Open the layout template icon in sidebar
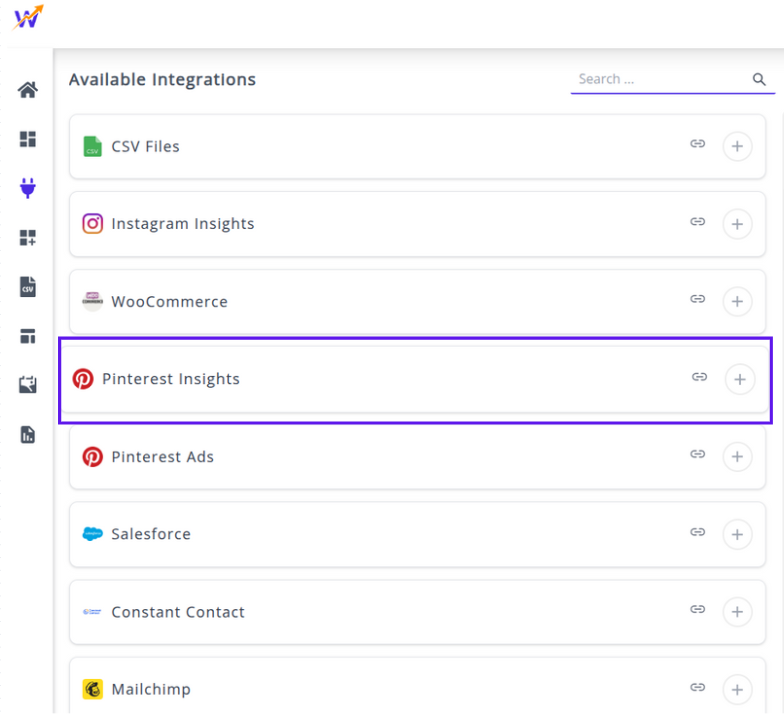 click(28, 336)
